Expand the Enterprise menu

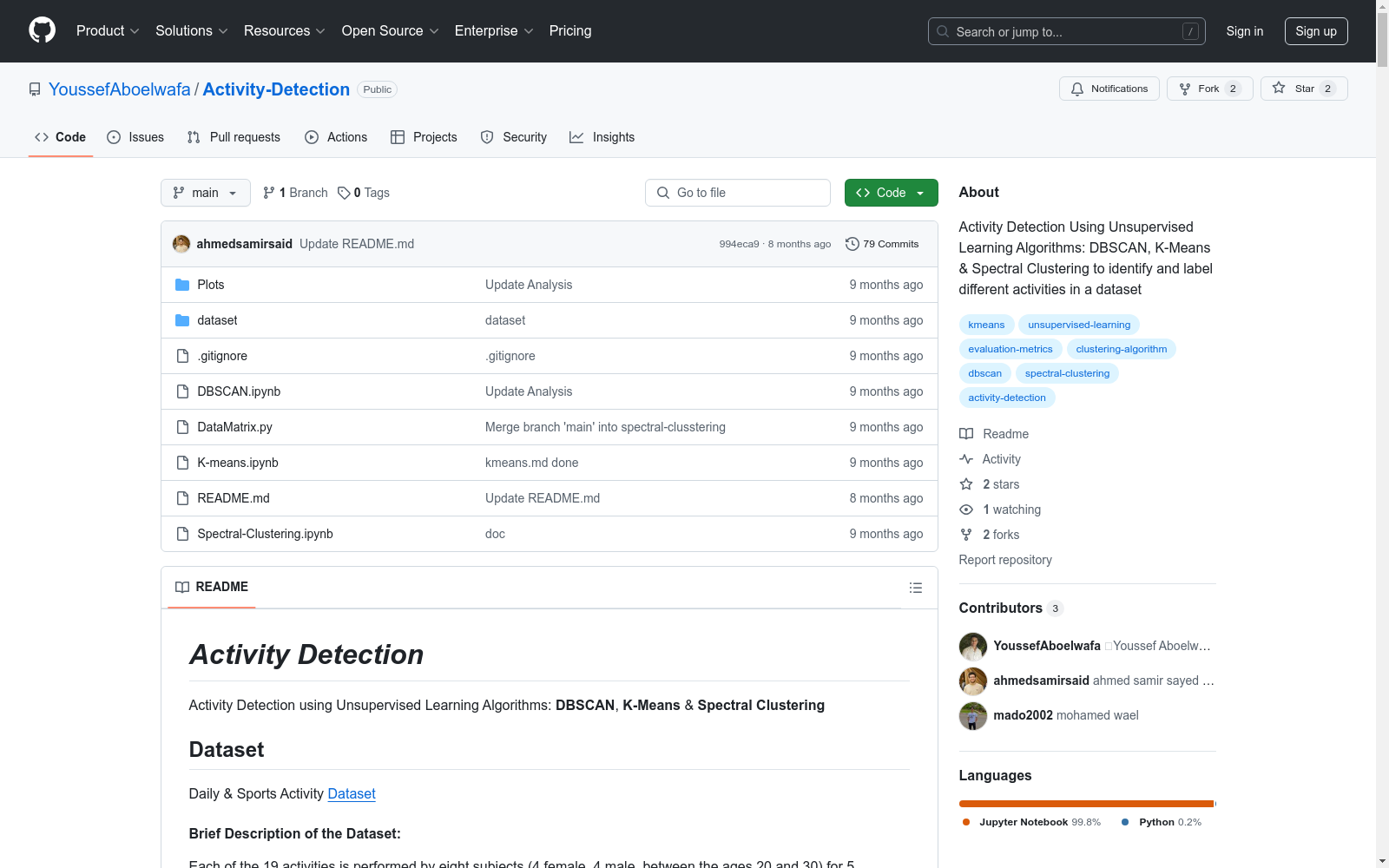[x=494, y=31]
